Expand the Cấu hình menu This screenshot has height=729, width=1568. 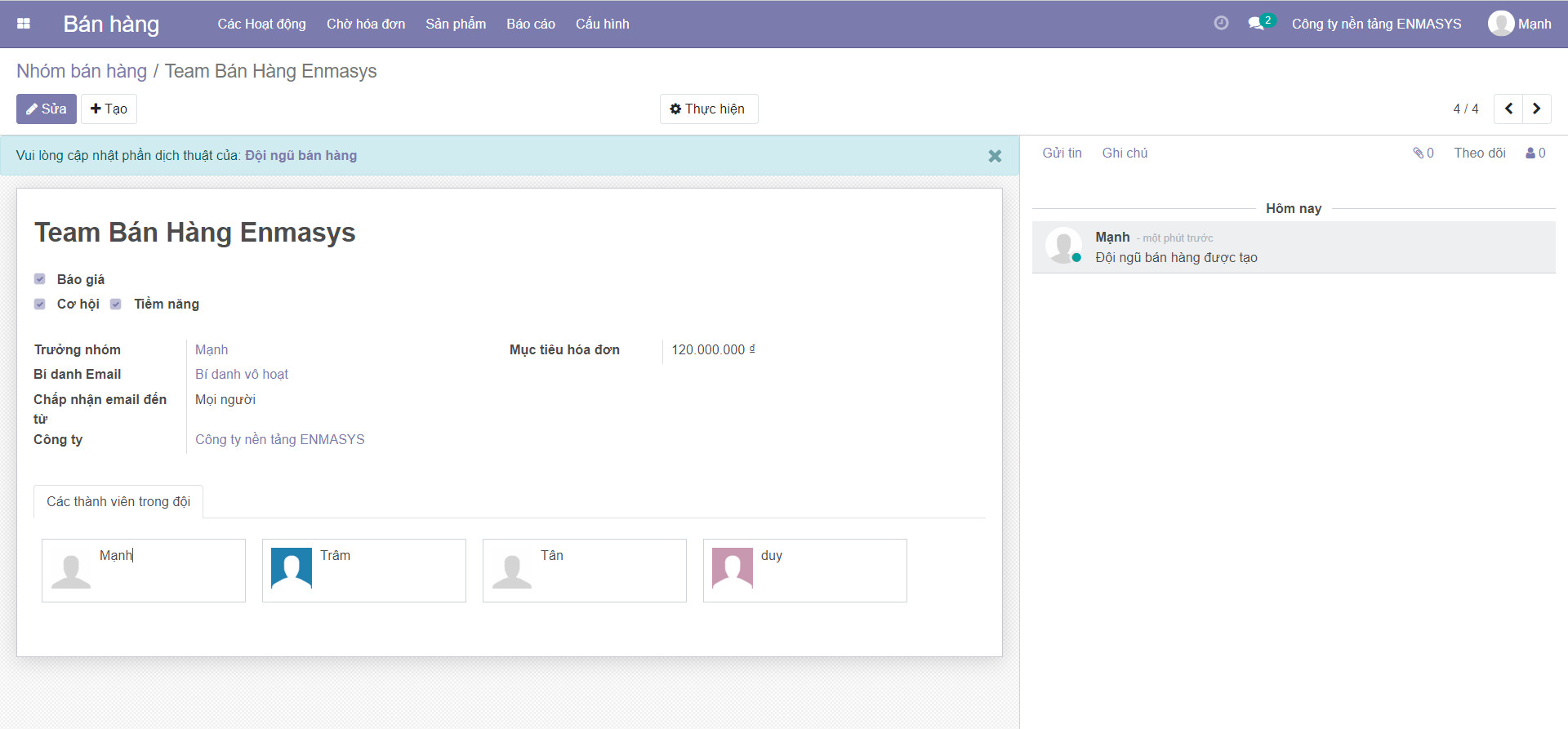coord(602,24)
